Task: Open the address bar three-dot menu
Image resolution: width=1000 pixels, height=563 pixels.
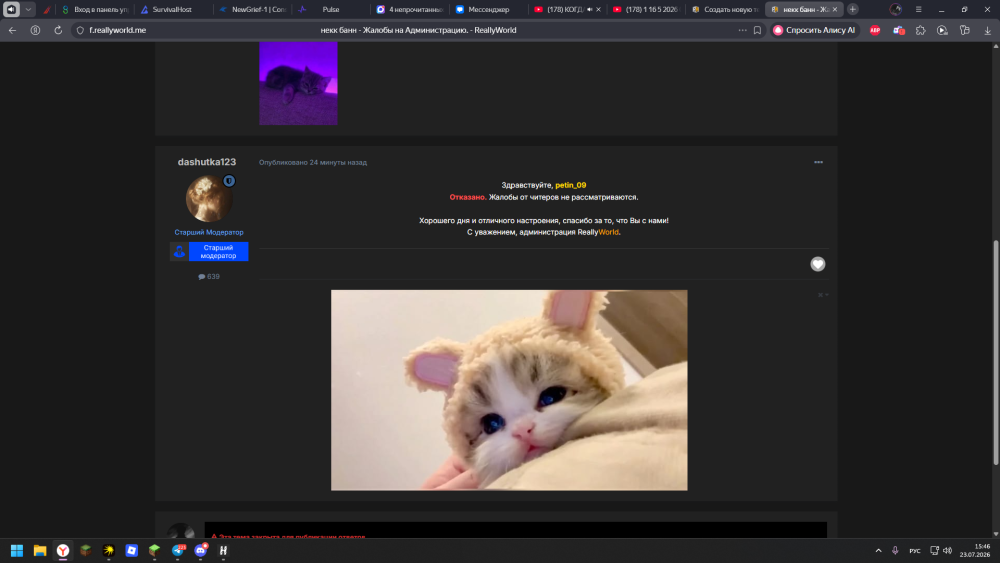Action: coord(742,30)
